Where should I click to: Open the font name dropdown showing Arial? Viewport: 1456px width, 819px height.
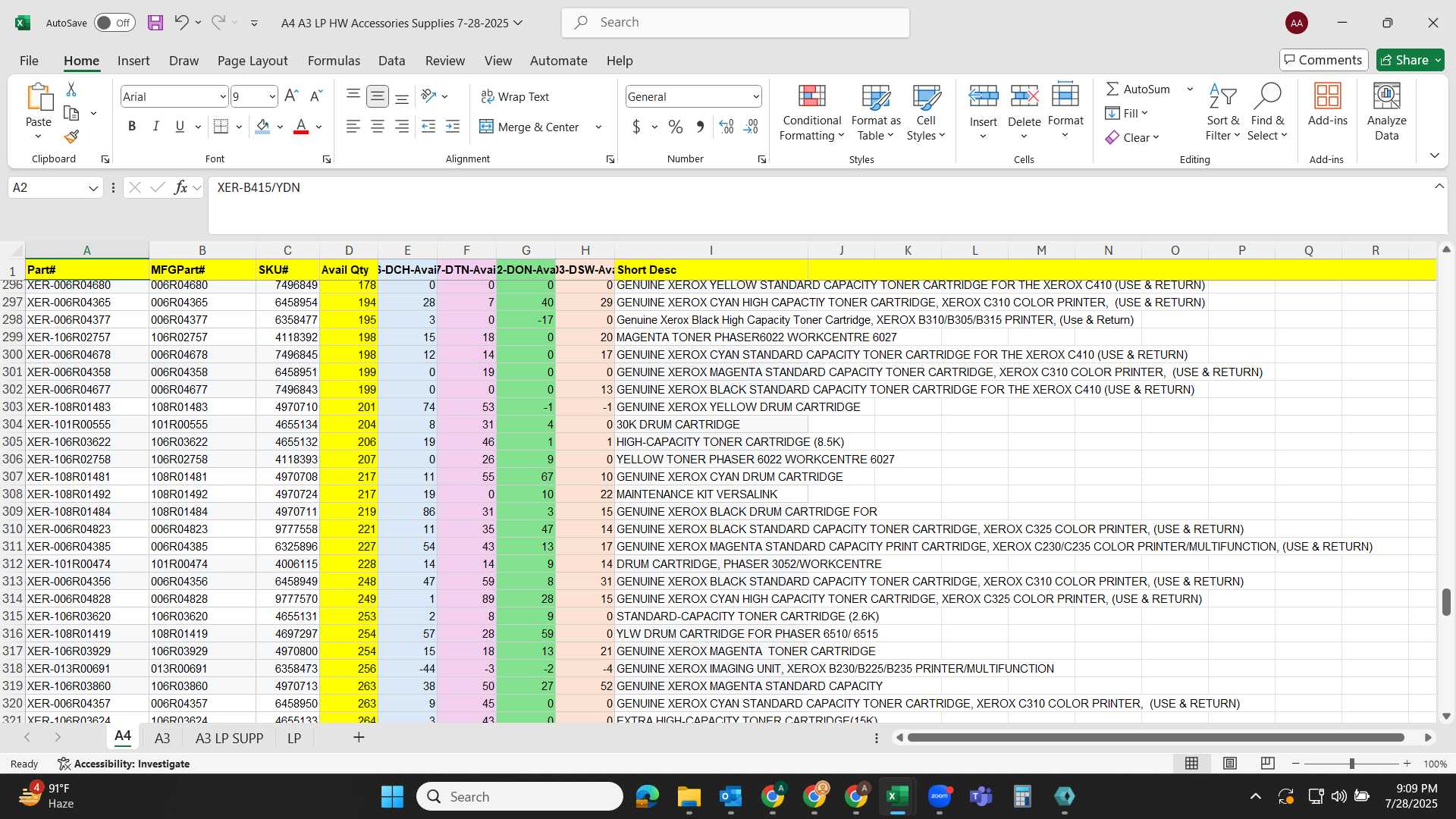coord(223,96)
